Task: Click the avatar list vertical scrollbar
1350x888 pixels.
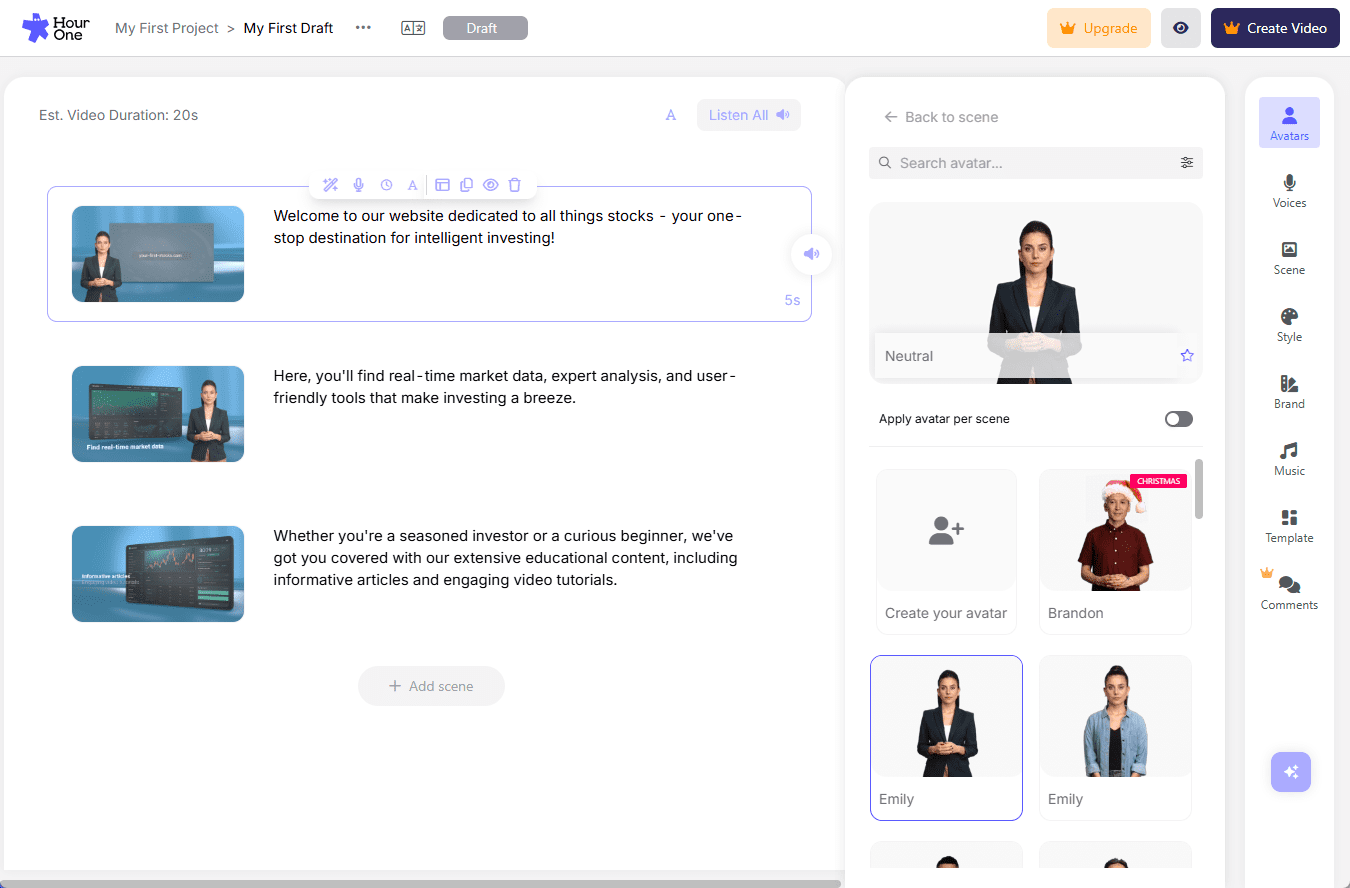Action: click(x=1199, y=488)
